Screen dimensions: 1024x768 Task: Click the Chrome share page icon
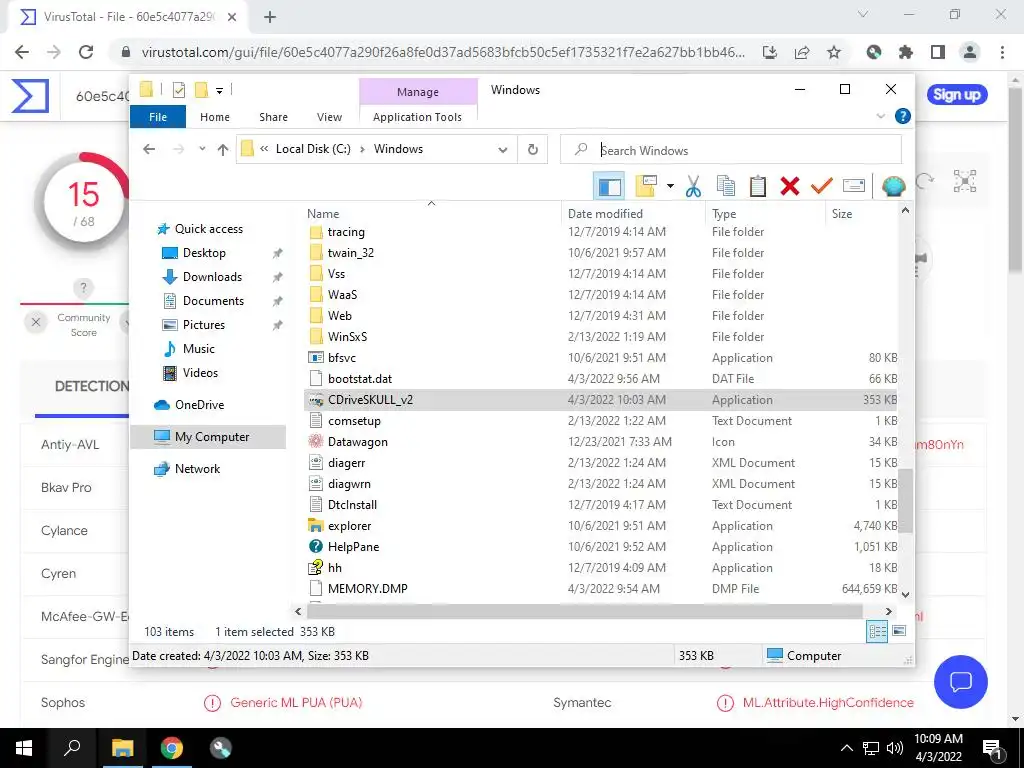tap(802, 52)
